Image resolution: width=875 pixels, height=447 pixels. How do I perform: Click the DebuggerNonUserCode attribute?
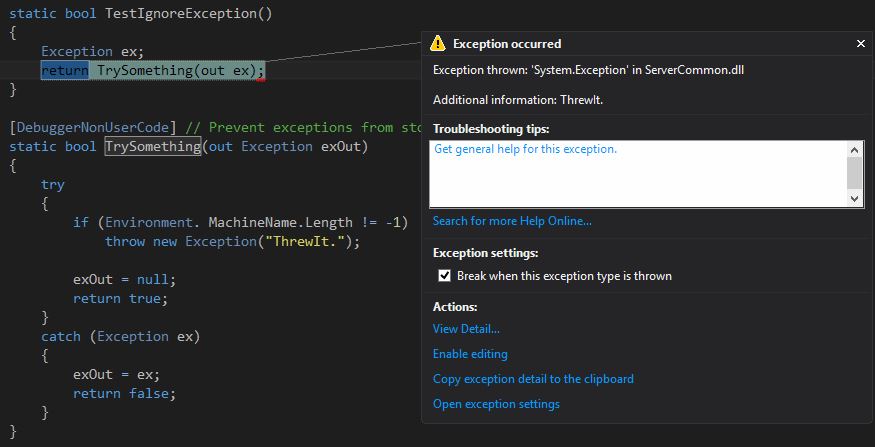coord(93,128)
